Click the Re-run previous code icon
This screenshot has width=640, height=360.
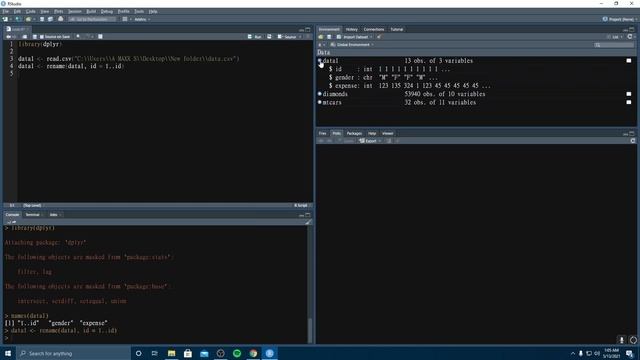point(269,37)
